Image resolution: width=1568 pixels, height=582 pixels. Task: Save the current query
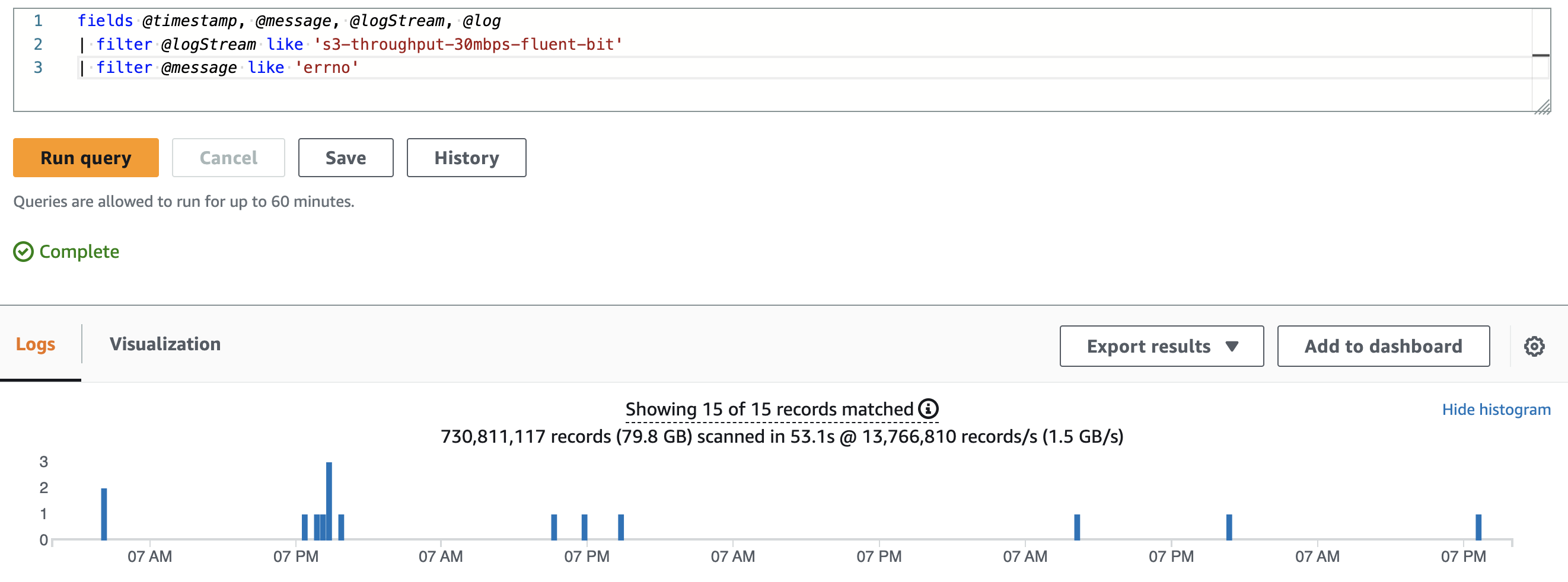346,158
